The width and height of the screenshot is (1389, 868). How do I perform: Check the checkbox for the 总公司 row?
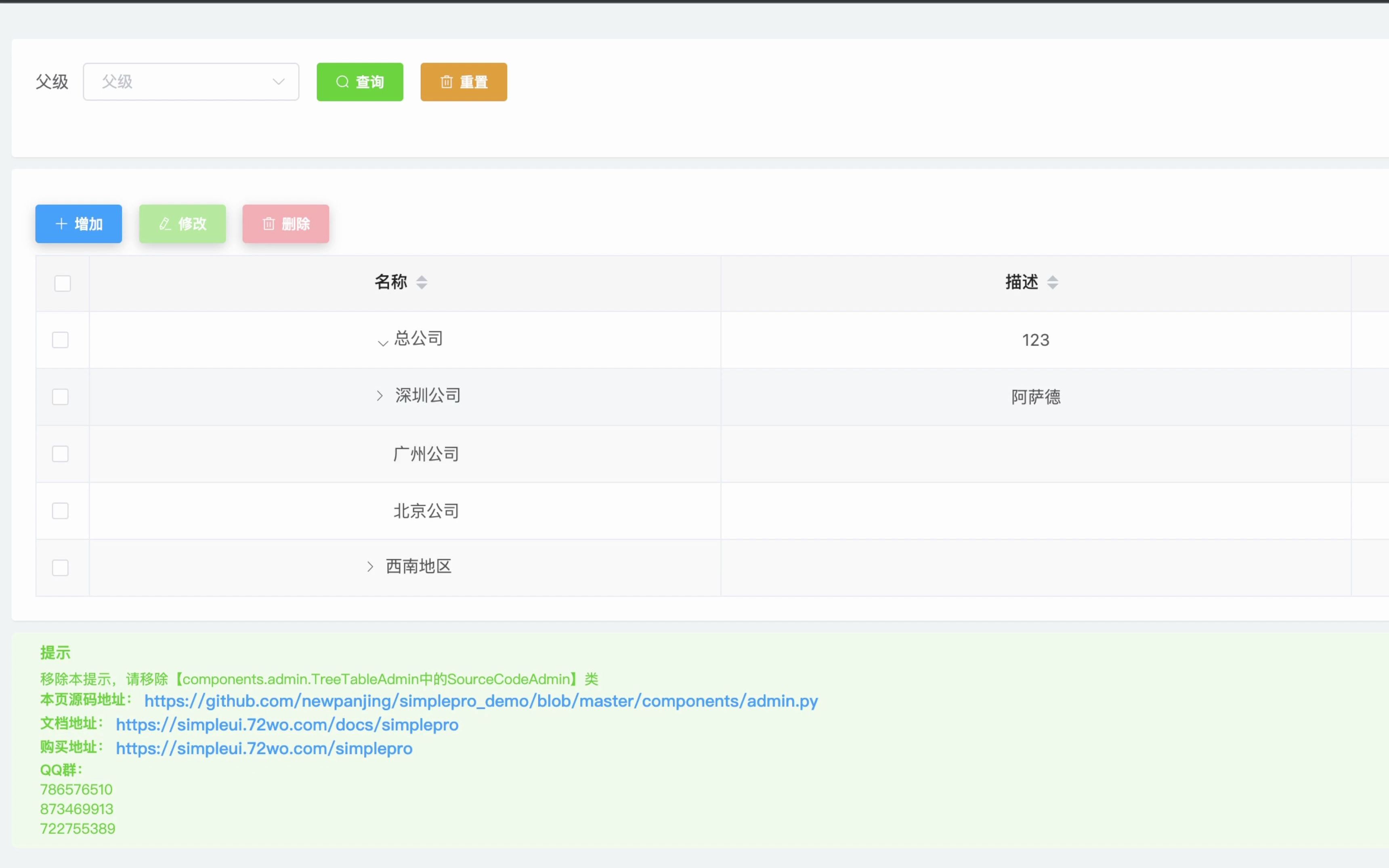60,339
